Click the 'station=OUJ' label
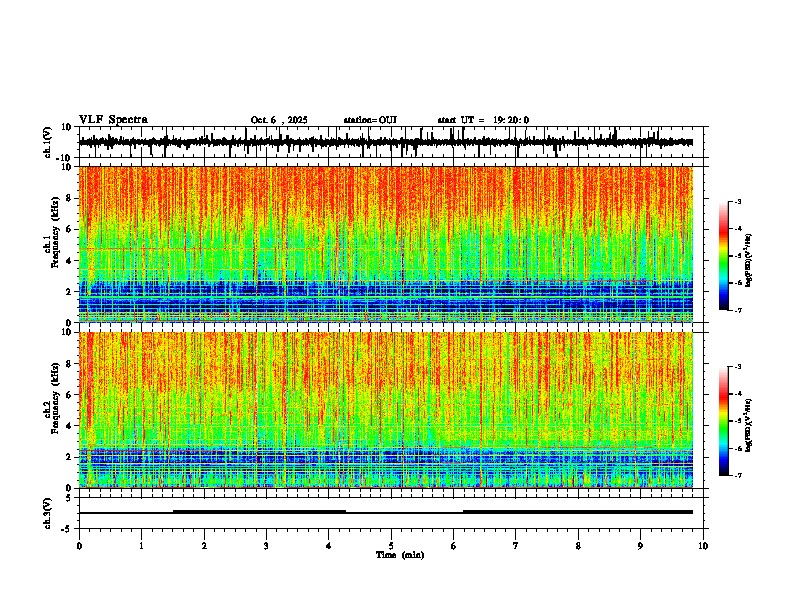The width and height of the screenshot is (792, 612). [x=370, y=120]
